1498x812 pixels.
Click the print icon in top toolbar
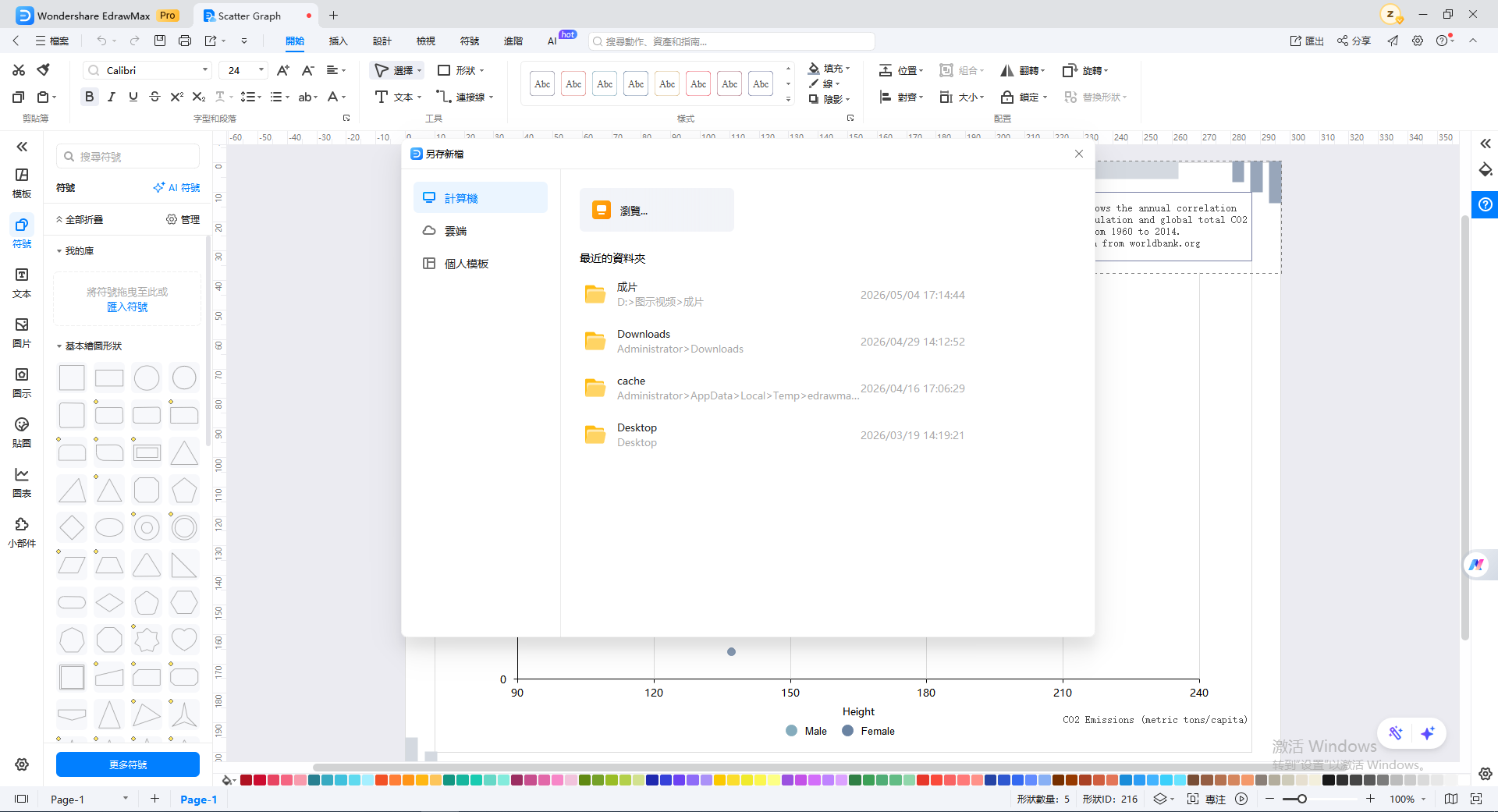pyautogui.click(x=185, y=41)
